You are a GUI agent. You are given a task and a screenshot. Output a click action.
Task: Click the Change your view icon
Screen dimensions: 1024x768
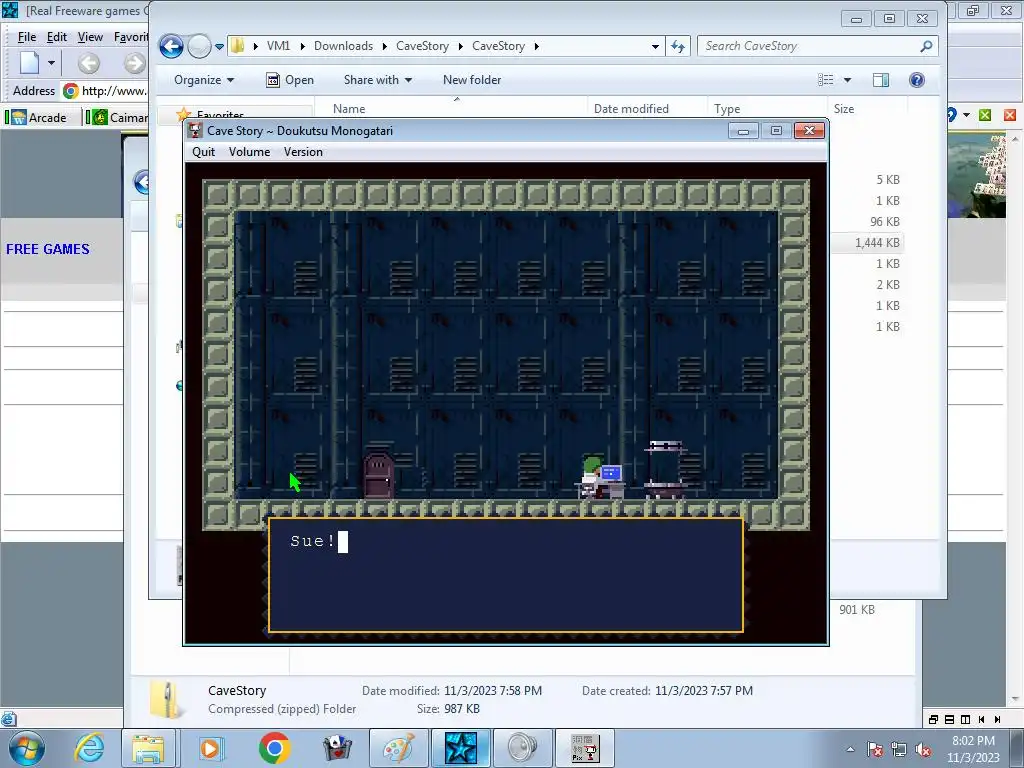click(825, 80)
